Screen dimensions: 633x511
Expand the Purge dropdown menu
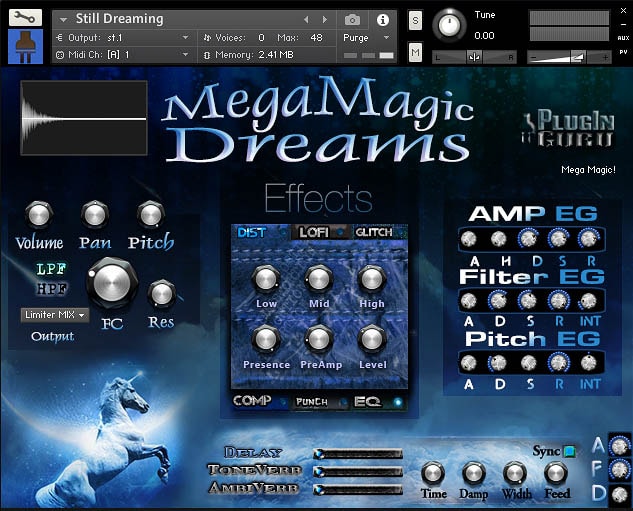coord(364,37)
